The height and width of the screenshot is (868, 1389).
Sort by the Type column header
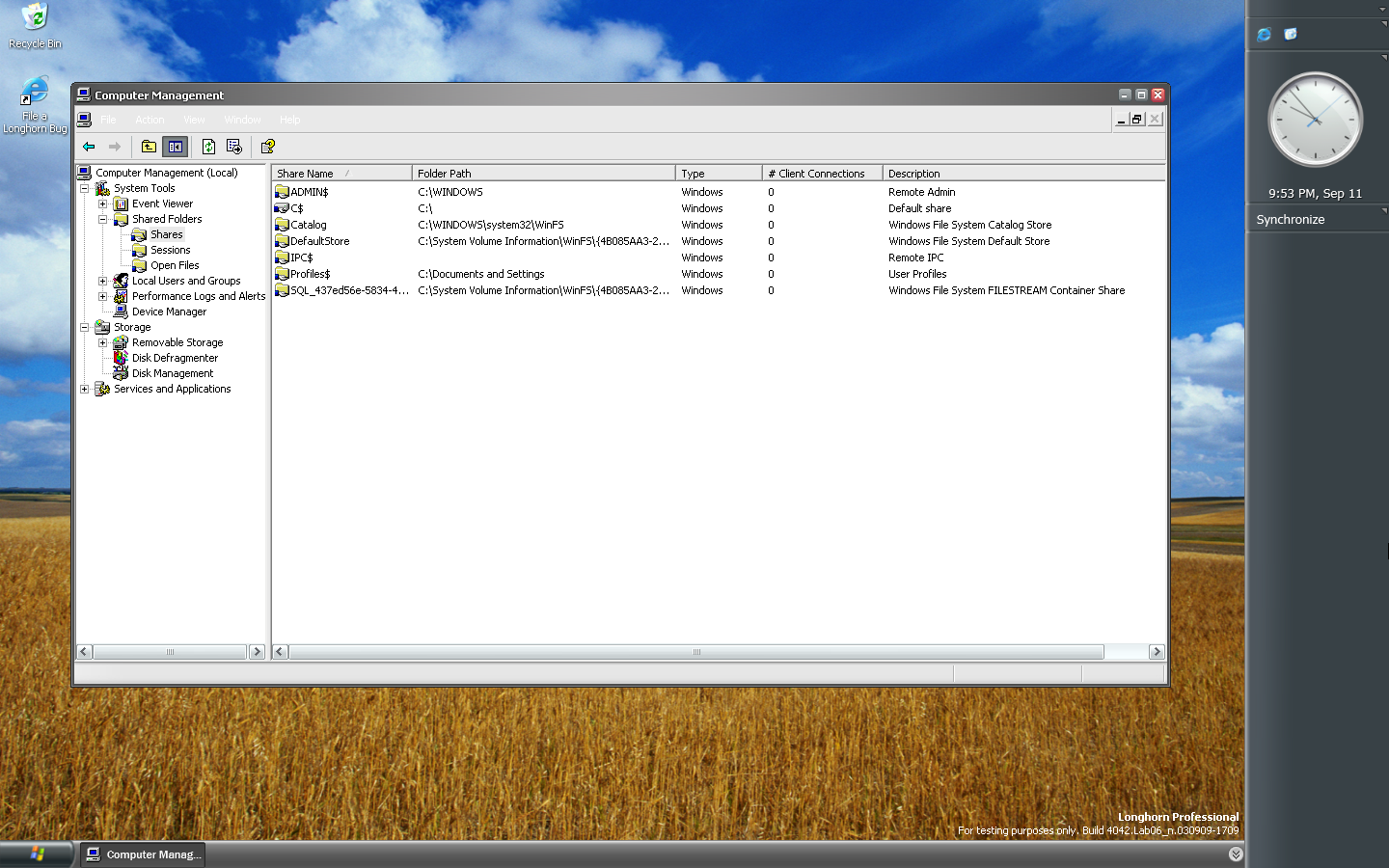pyautogui.click(x=719, y=174)
